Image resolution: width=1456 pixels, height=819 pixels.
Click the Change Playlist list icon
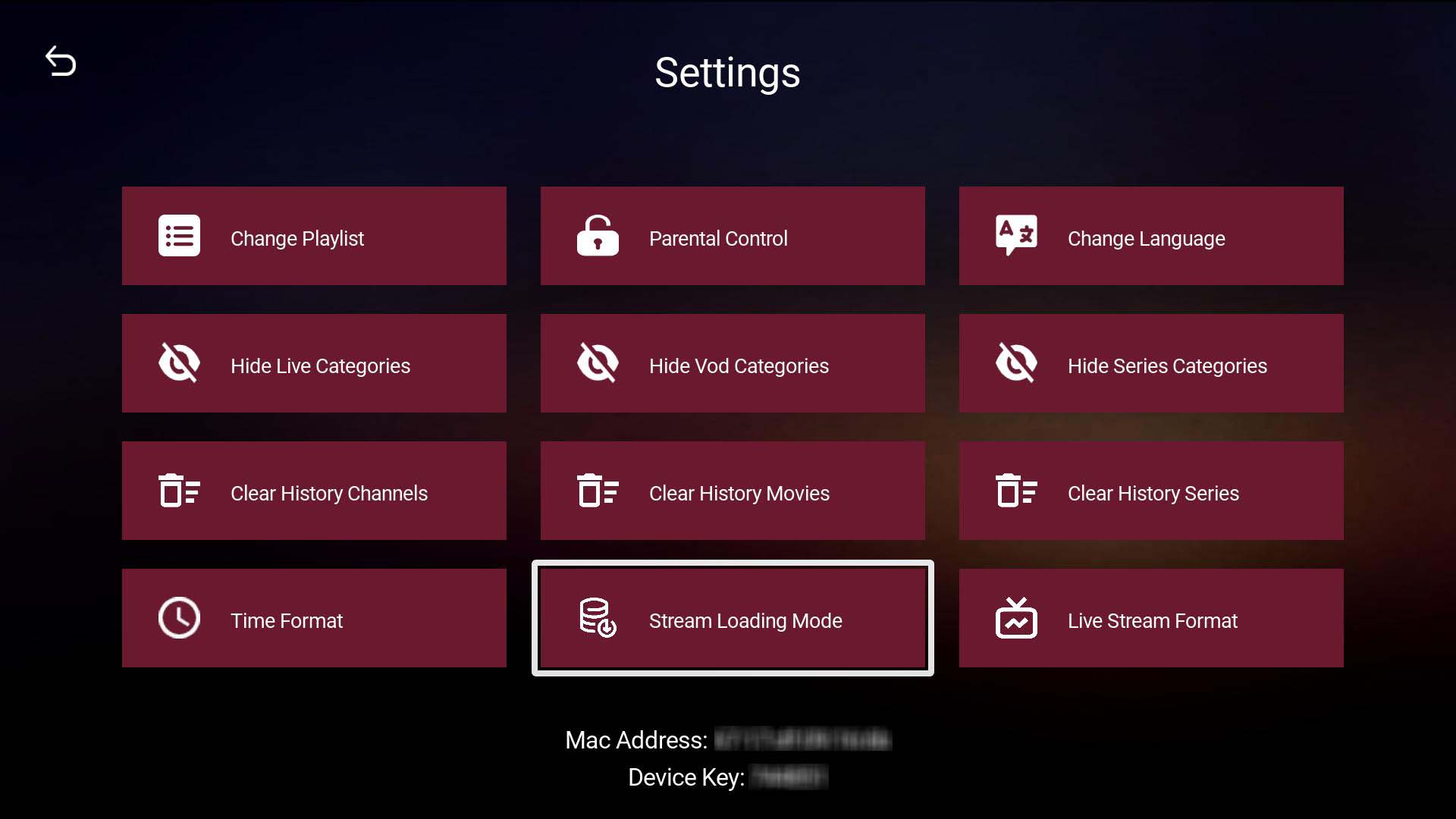click(x=179, y=236)
